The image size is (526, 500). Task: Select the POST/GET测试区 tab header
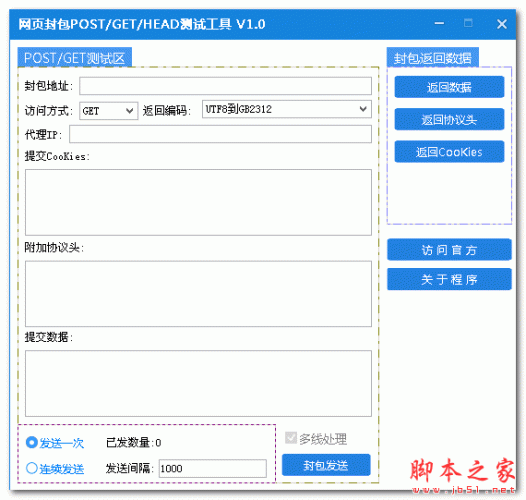pyautogui.click(x=74, y=58)
